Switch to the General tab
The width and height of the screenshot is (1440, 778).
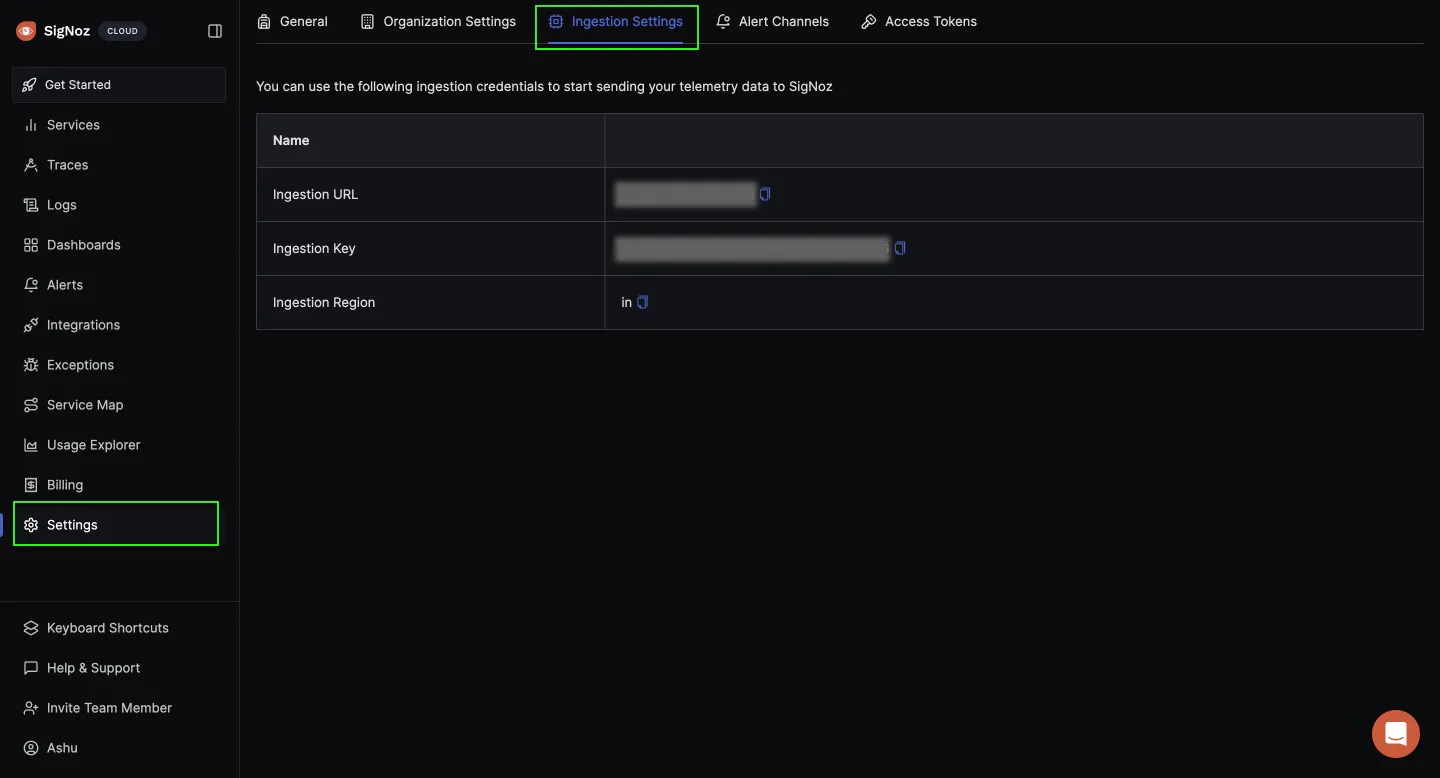[x=292, y=21]
